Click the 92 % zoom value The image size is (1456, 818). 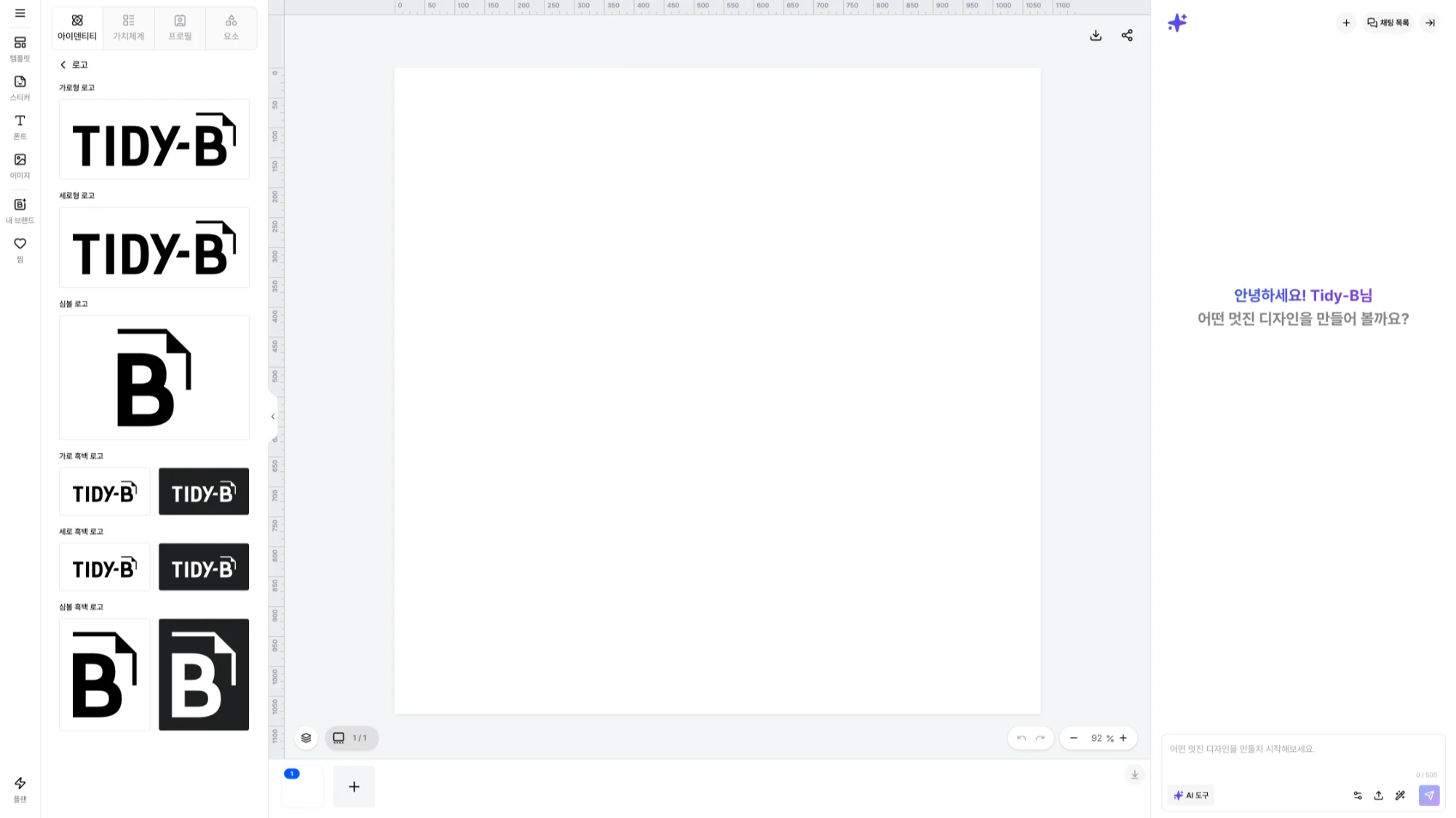click(x=1102, y=739)
